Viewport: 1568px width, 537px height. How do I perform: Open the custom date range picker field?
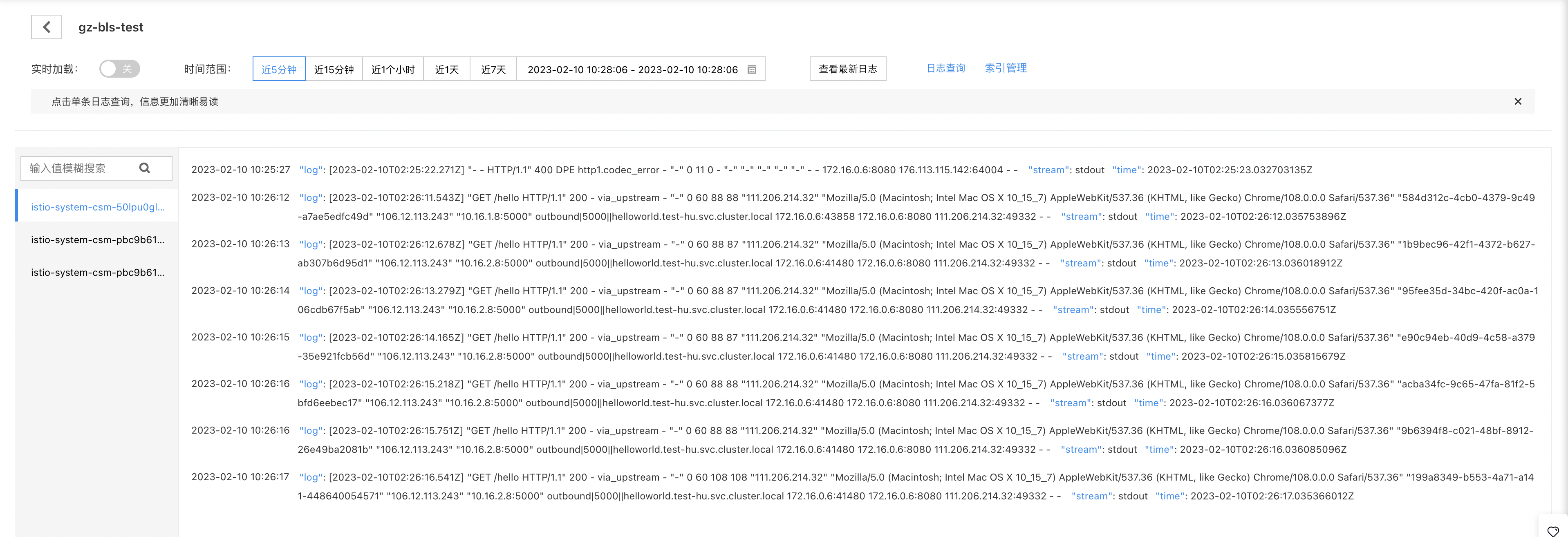click(x=641, y=69)
